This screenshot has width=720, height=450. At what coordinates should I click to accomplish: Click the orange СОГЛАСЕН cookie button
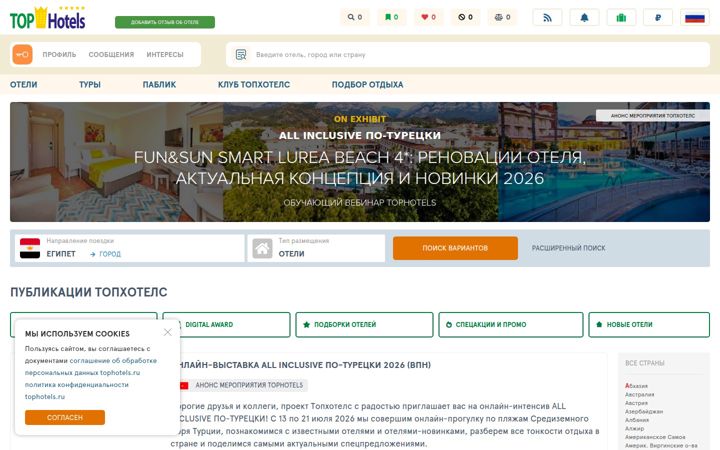65,417
